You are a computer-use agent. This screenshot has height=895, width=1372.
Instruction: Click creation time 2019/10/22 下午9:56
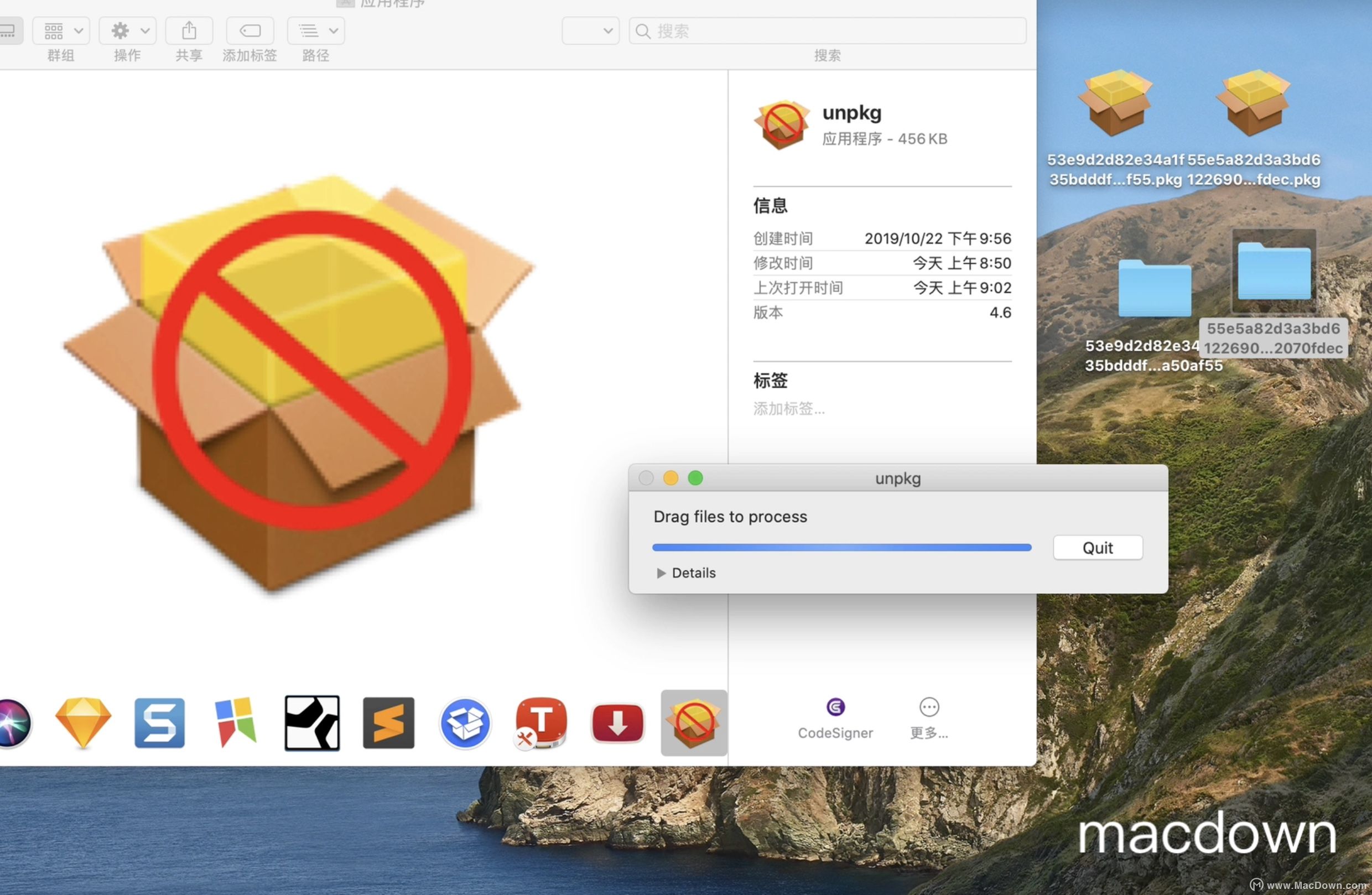click(937, 238)
